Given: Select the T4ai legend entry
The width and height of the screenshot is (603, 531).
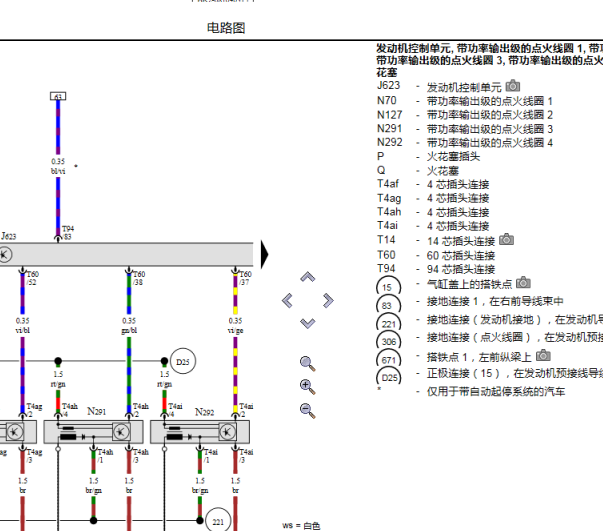Looking at the screenshot, I should click(x=433, y=226).
